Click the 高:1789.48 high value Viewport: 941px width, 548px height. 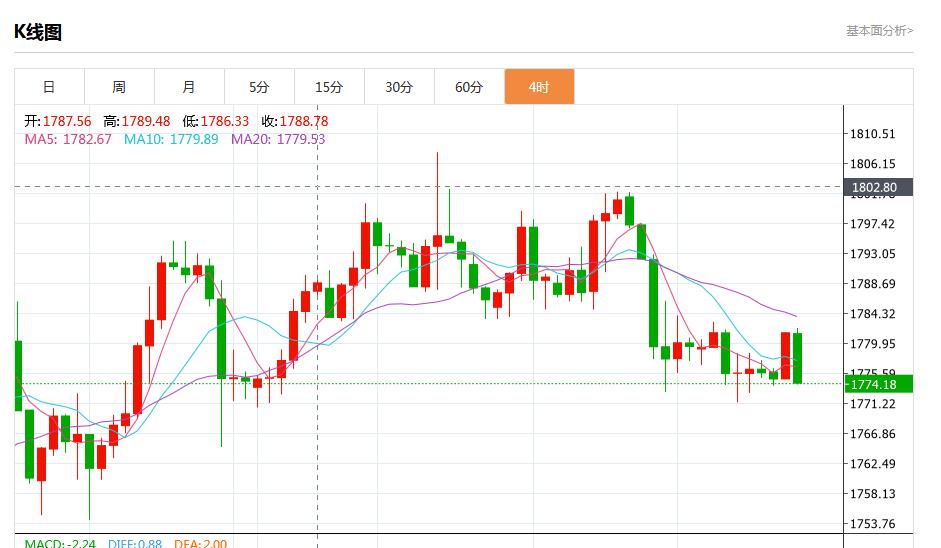point(137,121)
